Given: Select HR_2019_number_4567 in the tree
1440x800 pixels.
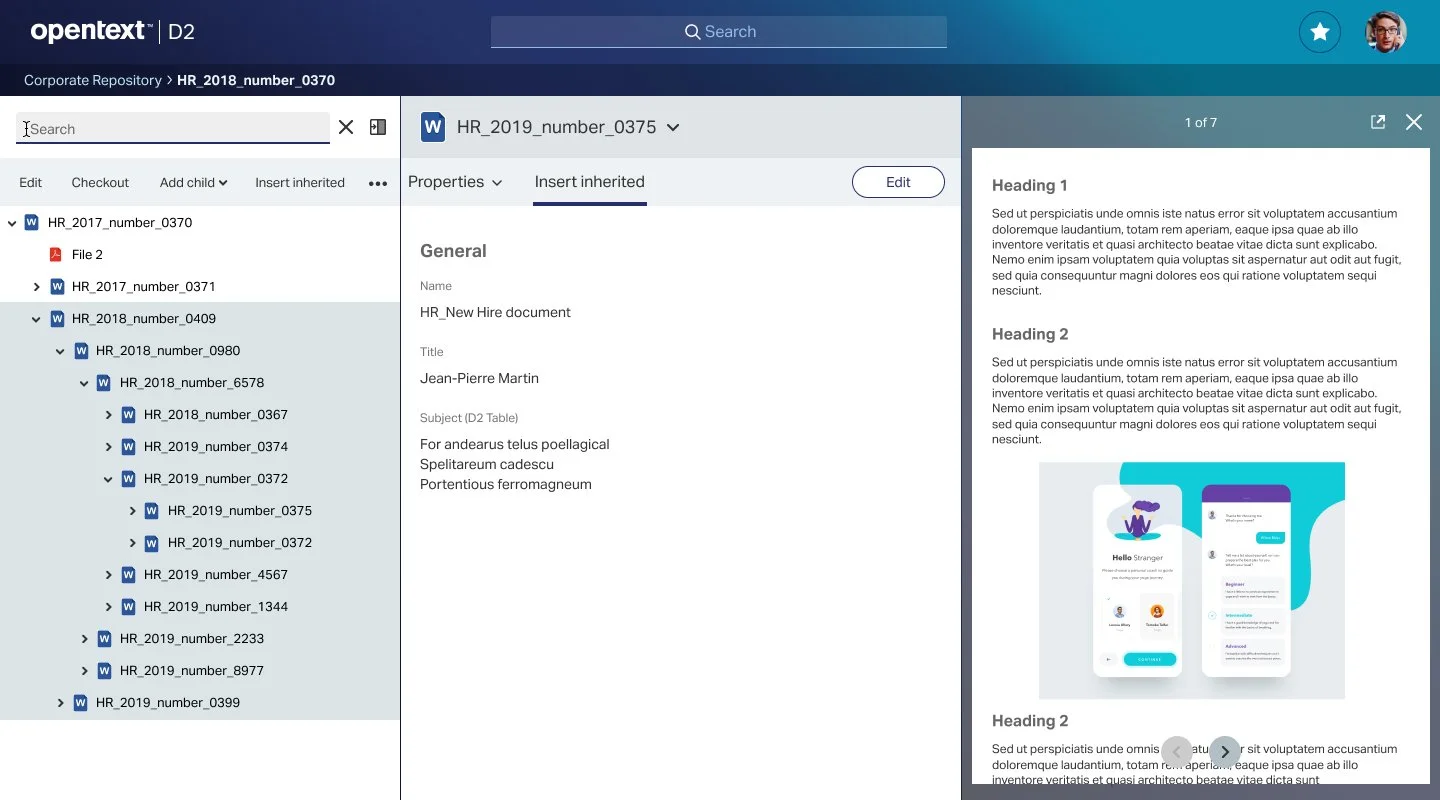Looking at the screenshot, I should coord(216,575).
